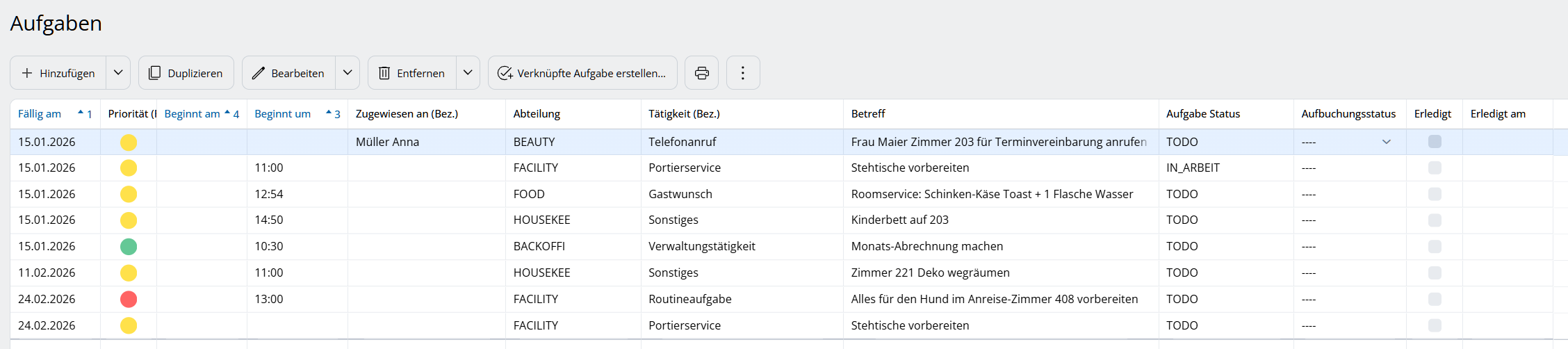Click the Beginnt um column header
The height and width of the screenshot is (349, 1568).
click(282, 114)
